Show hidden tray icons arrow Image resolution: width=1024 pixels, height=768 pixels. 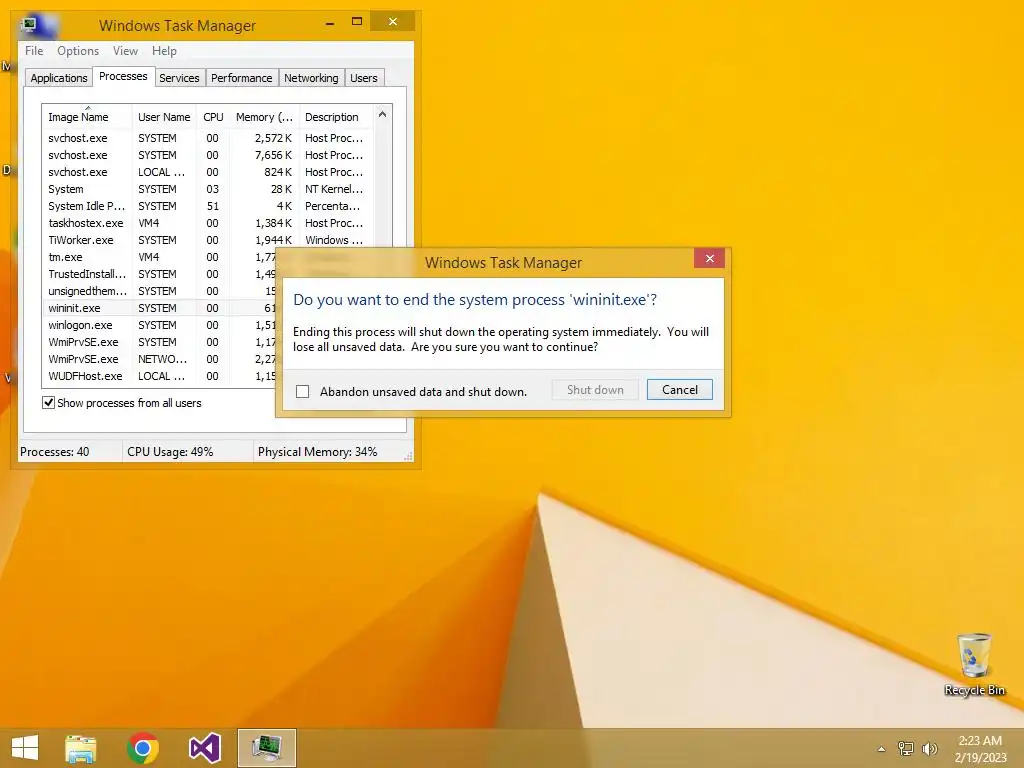[882, 749]
